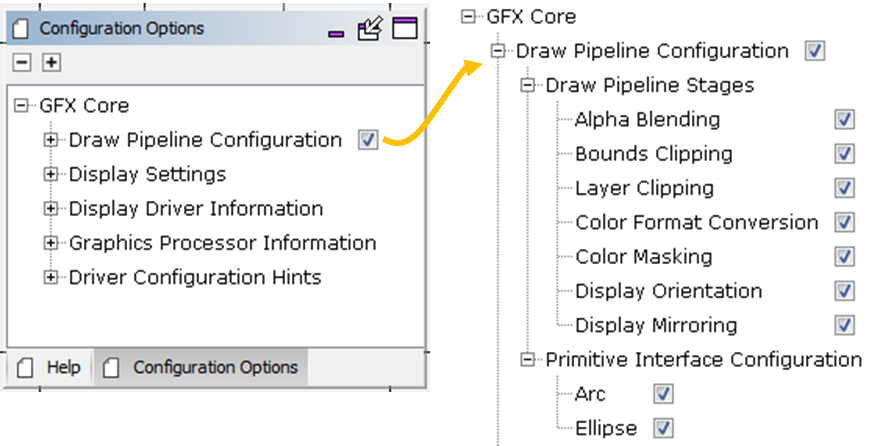Toggle the Color Masking checkbox
Viewport: 883px width, 446px height.
(x=844, y=257)
